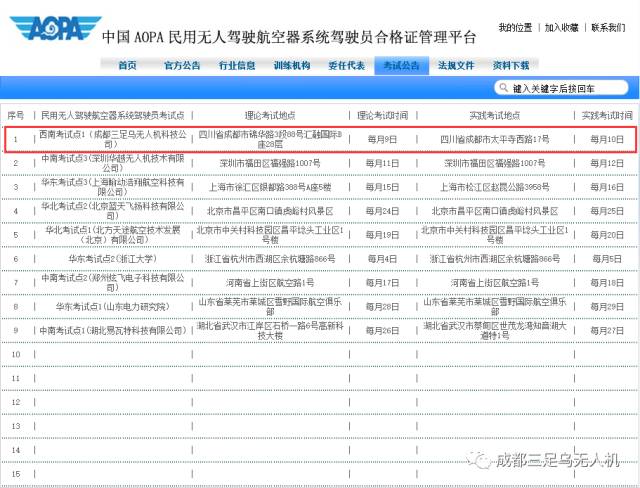Open the 首页 navigation tab

pos(127,66)
